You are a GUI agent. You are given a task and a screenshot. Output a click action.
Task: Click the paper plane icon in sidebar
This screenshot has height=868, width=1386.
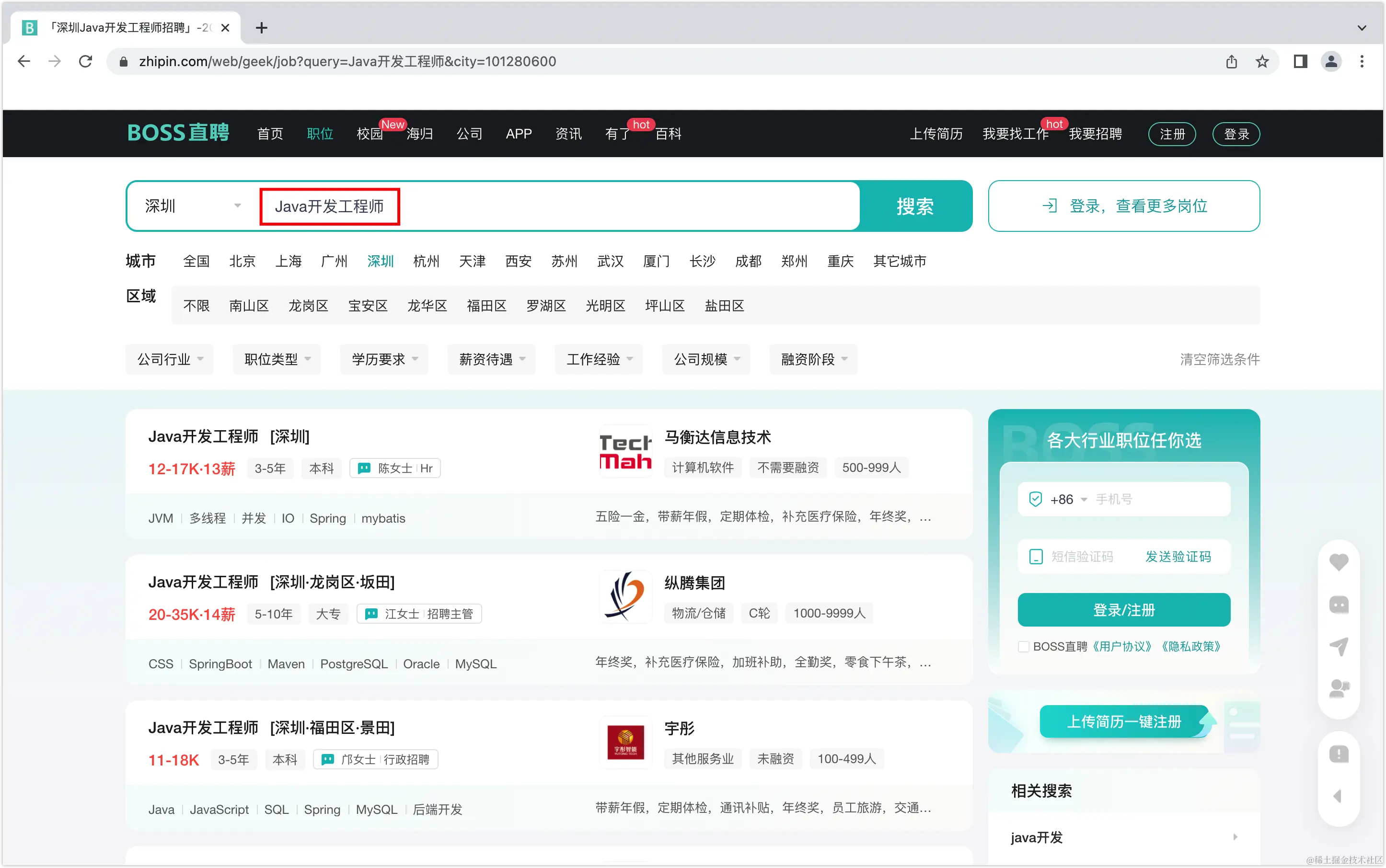pos(1339,646)
